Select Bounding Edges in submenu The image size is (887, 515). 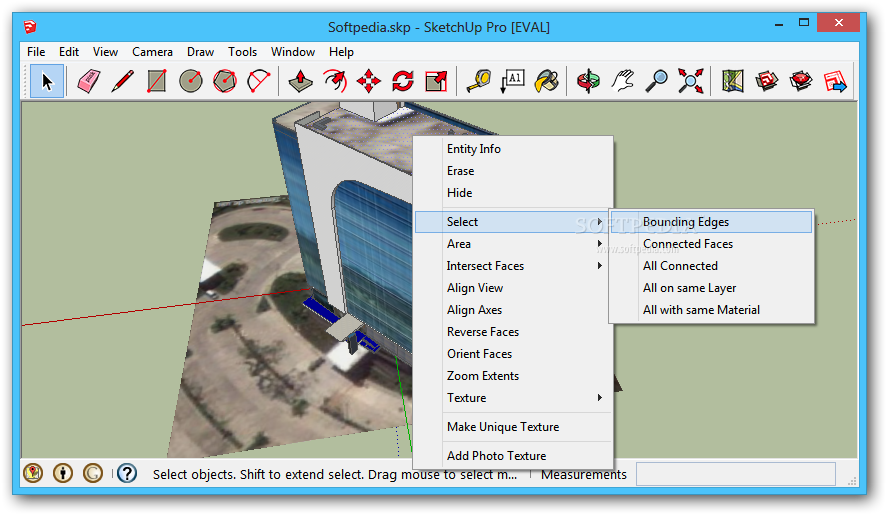coord(712,222)
